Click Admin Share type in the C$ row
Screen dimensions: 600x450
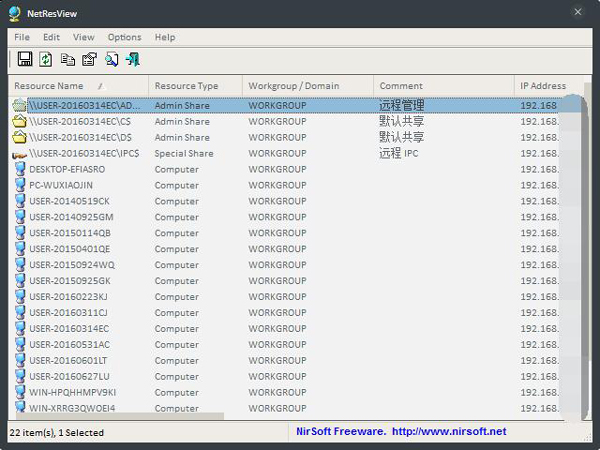pyautogui.click(x=182, y=122)
